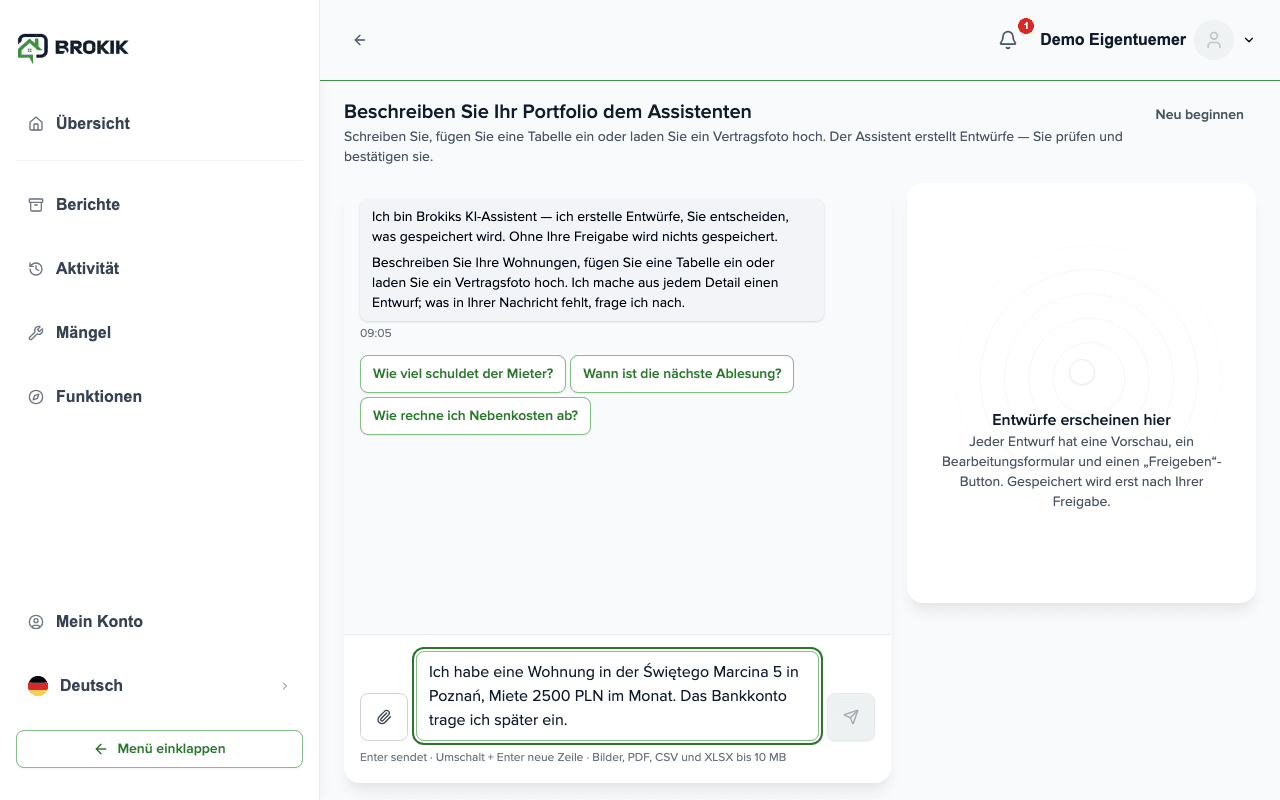Open Mein Konto

[160, 622]
